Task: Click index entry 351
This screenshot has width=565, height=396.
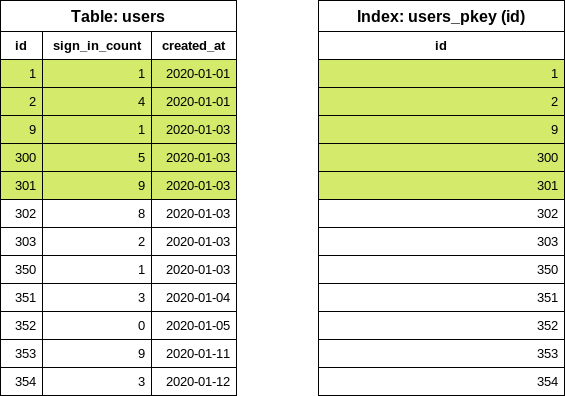Action: 441,298
